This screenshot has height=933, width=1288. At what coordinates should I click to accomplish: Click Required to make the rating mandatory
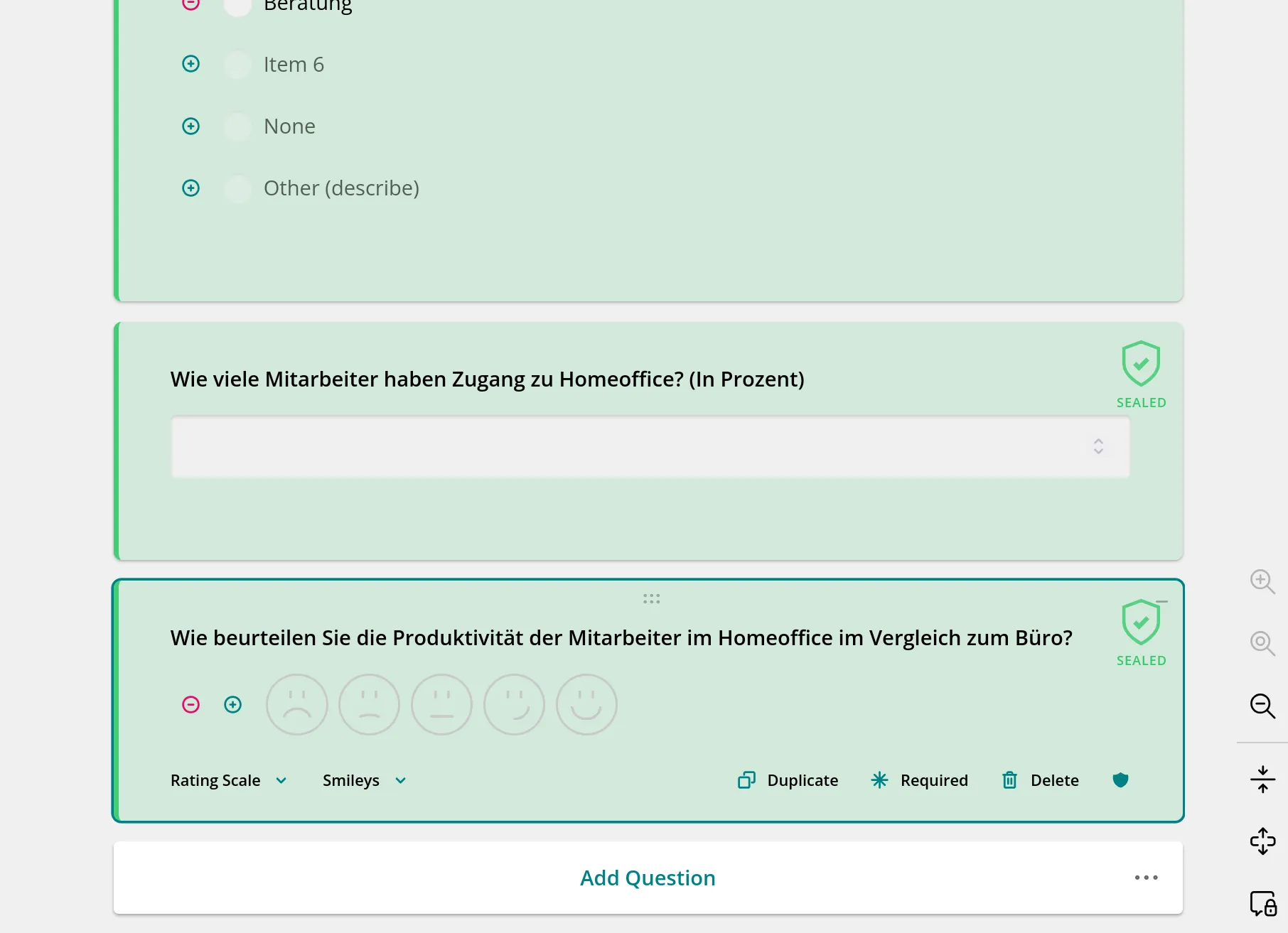[x=933, y=780]
